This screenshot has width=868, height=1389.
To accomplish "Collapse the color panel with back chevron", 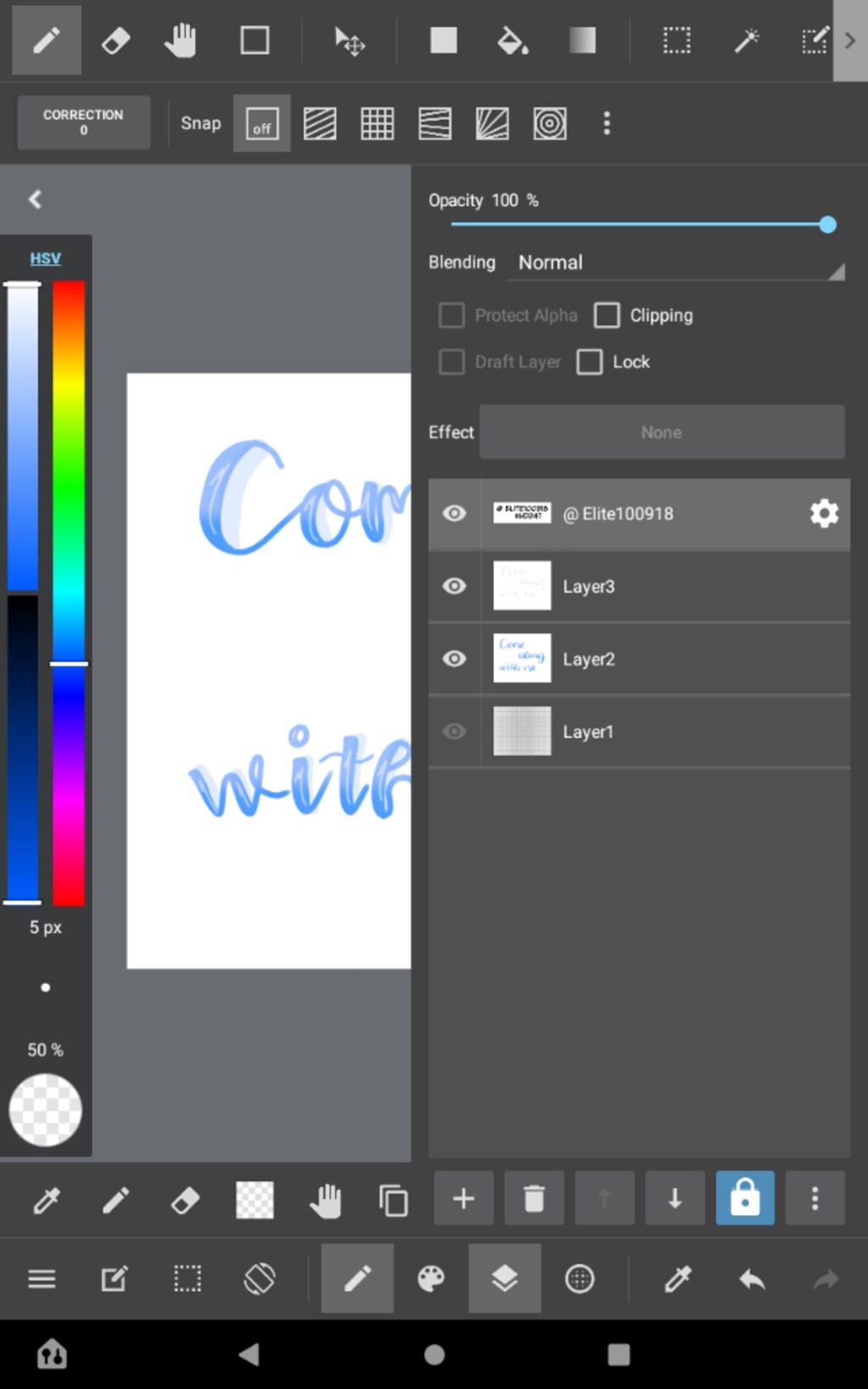I will click(x=35, y=199).
